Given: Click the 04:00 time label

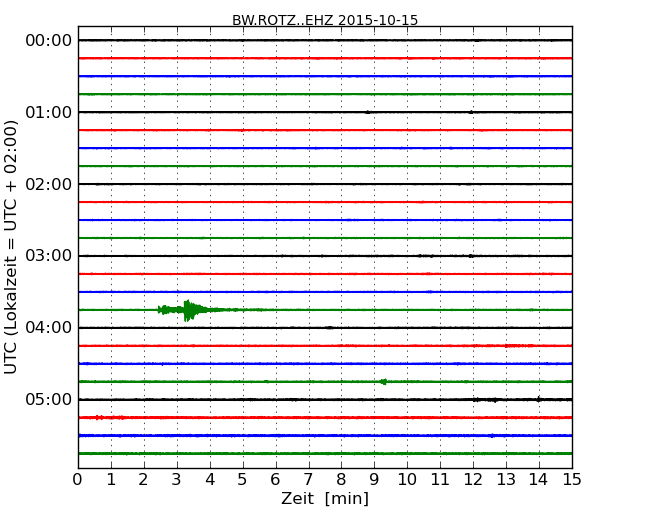Looking at the screenshot, I should pyautogui.click(x=49, y=328).
